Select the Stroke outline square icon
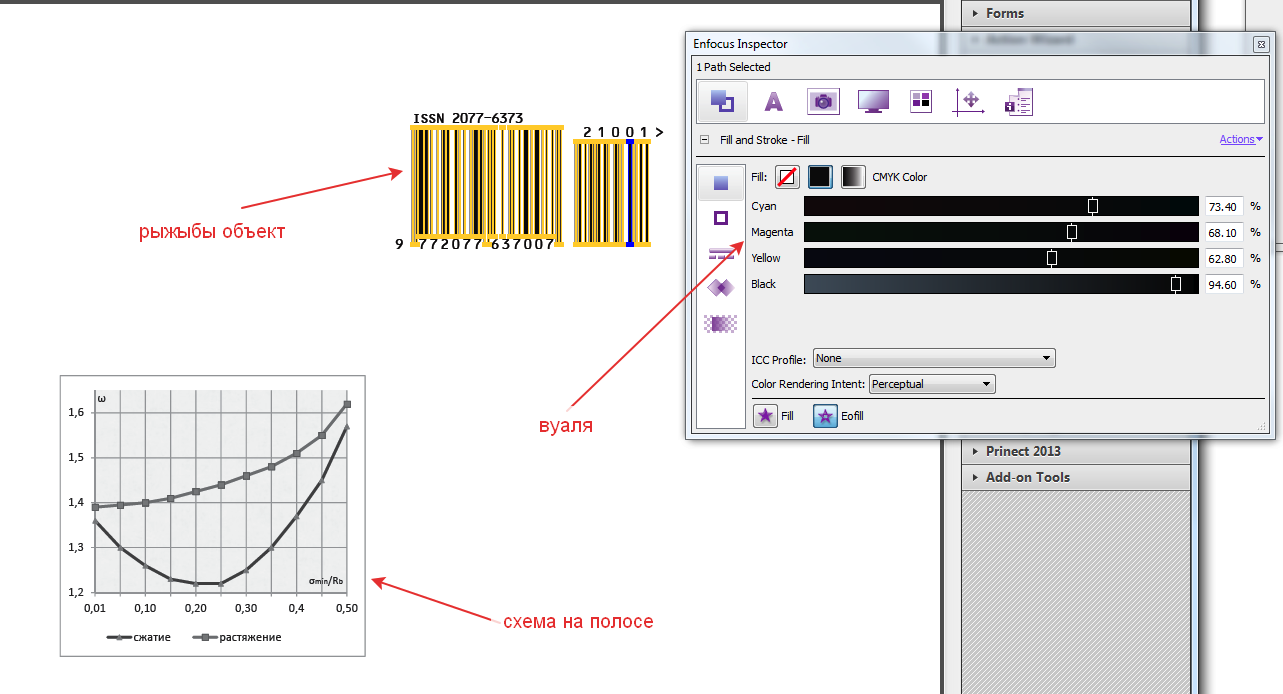 coord(721,218)
